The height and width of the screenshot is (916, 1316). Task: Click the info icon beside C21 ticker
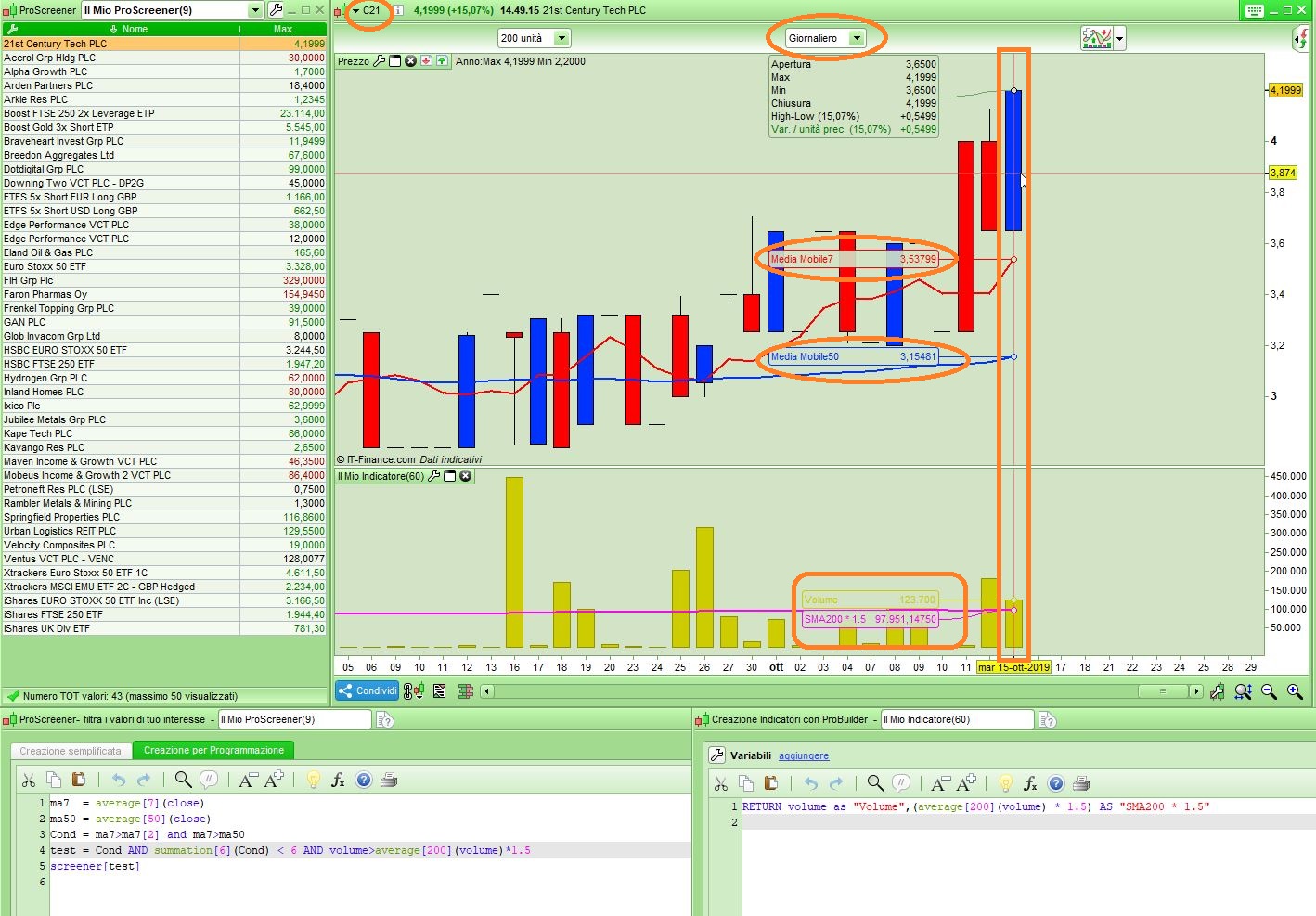(x=397, y=10)
